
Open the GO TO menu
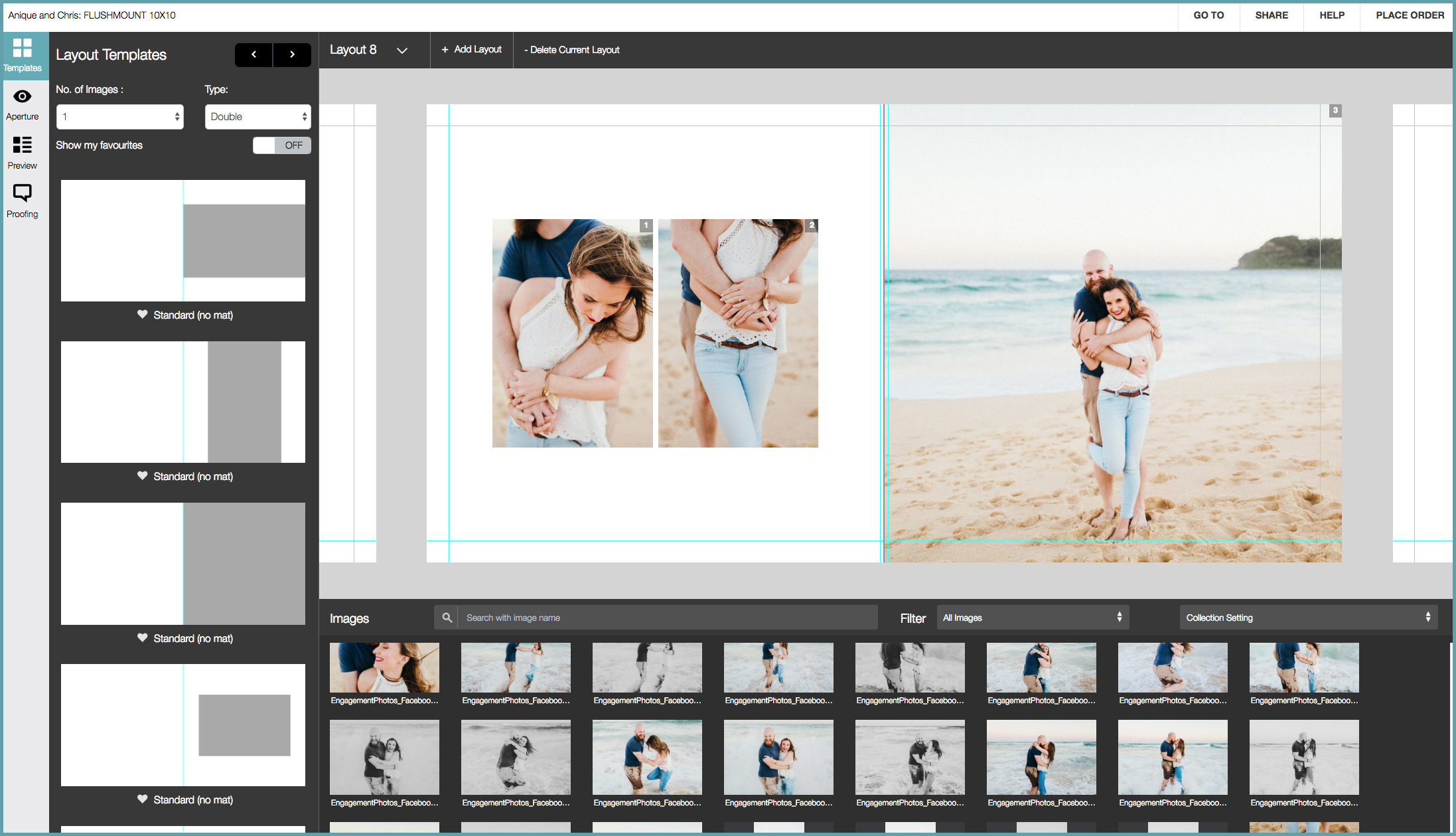(x=1208, y=15)
